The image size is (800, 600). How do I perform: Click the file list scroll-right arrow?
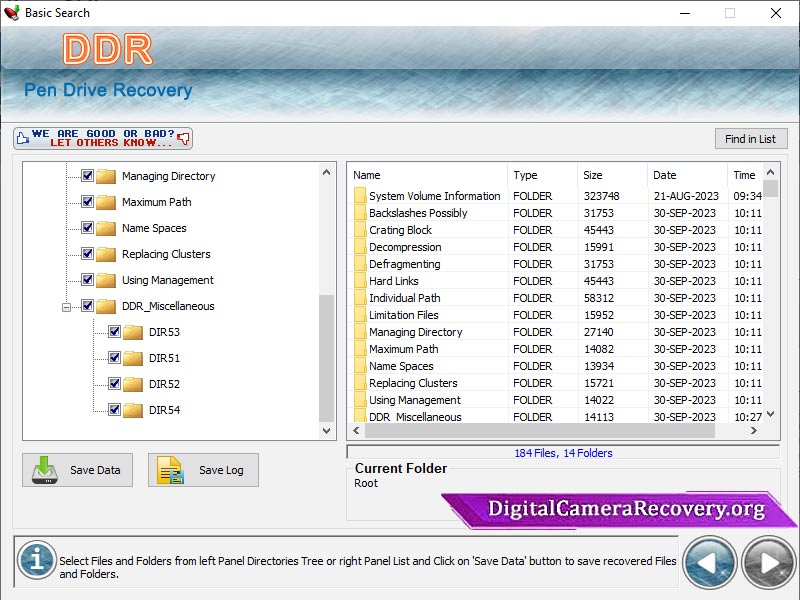point(754,431)
